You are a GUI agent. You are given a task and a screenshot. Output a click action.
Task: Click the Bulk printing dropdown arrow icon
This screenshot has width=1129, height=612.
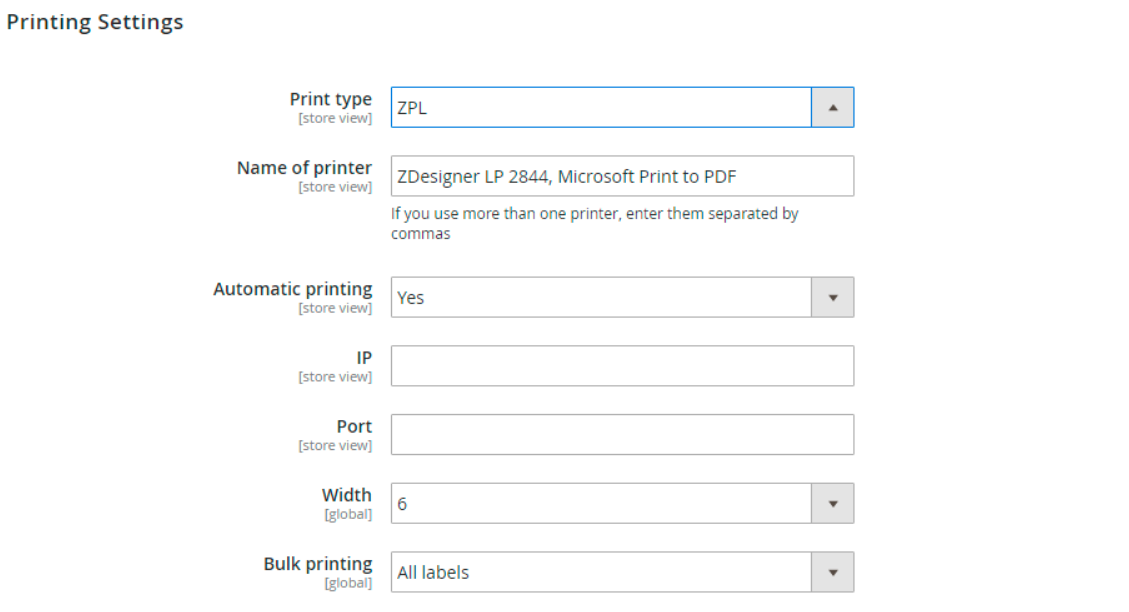tap(832, 572)
